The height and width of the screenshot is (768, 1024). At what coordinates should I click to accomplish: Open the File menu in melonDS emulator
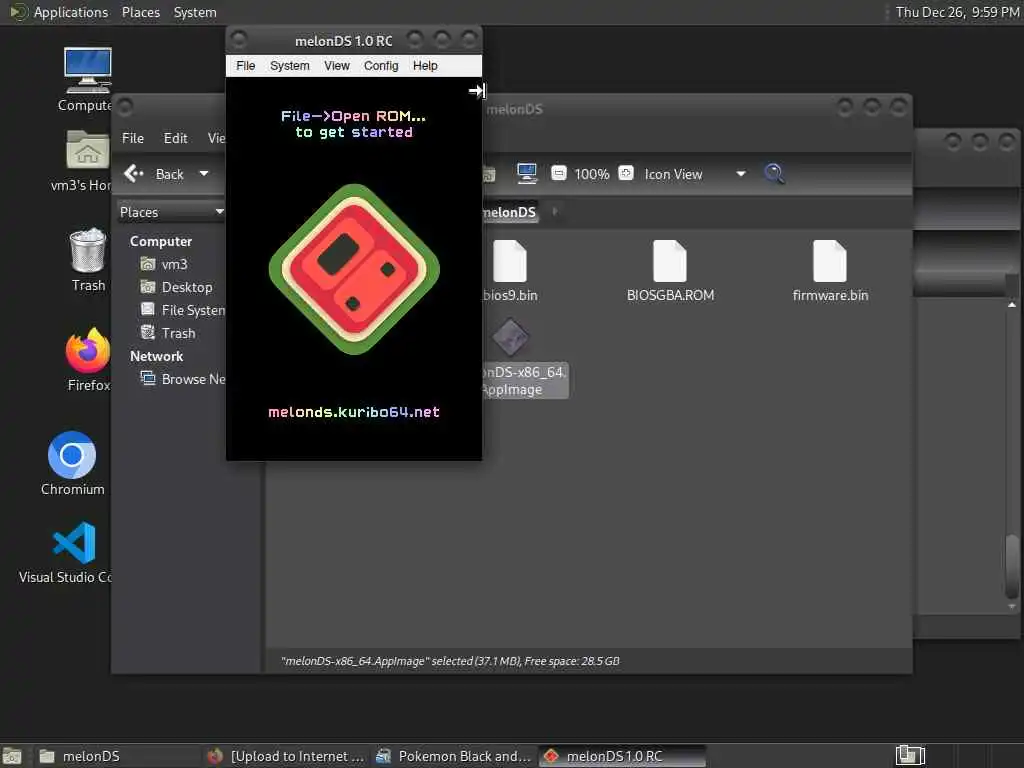[x=246, y=66]
